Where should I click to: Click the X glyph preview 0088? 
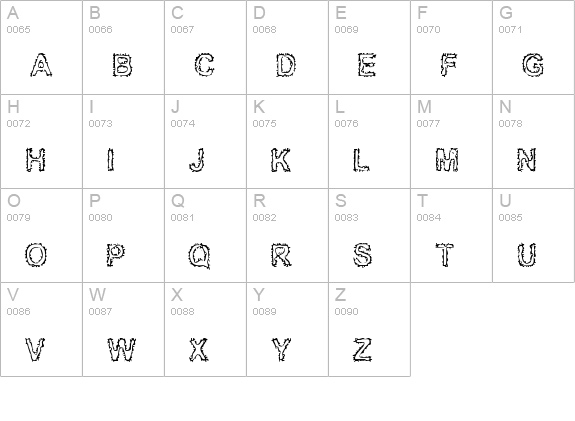click(x=199, y=349)
